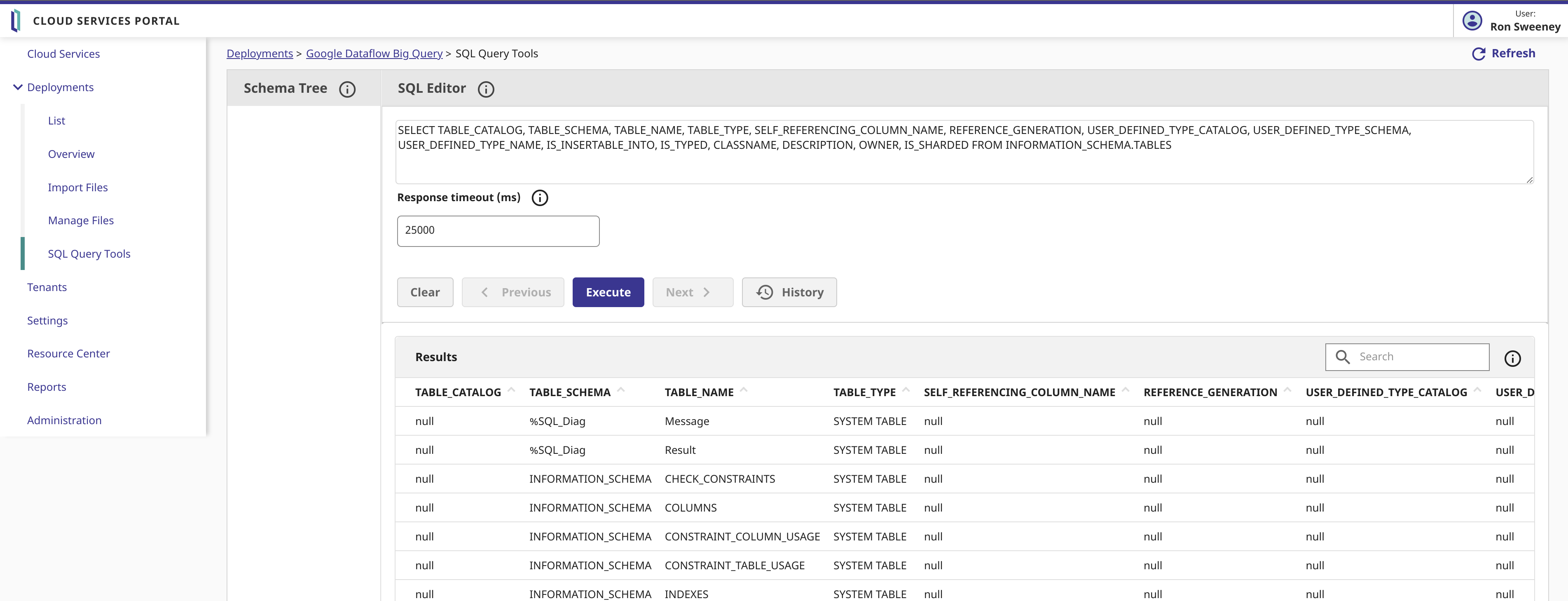Image resolution: width=1568 pixels, height=601 pixels.
Task: Go to Resource Center menu item
Action: click(68, 354)
